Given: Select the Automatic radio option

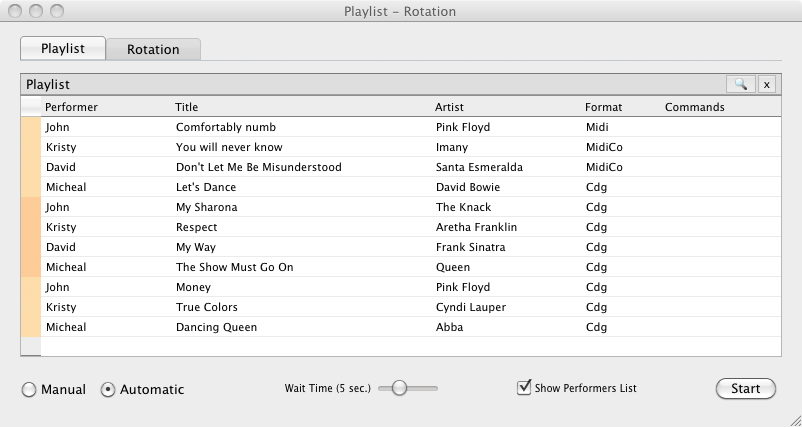Looking at the screenshot, I should pos(108,390).
